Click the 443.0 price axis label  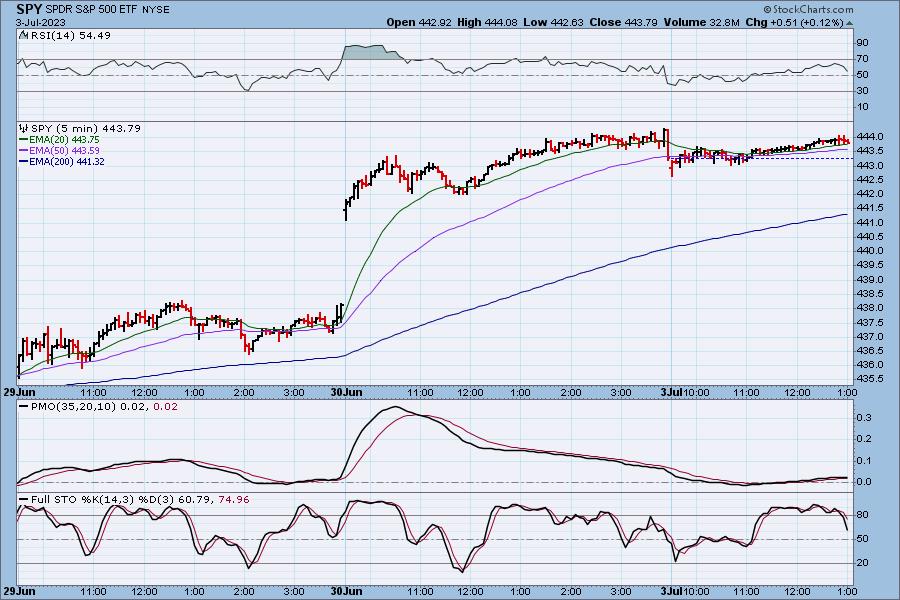coord(870,165)
